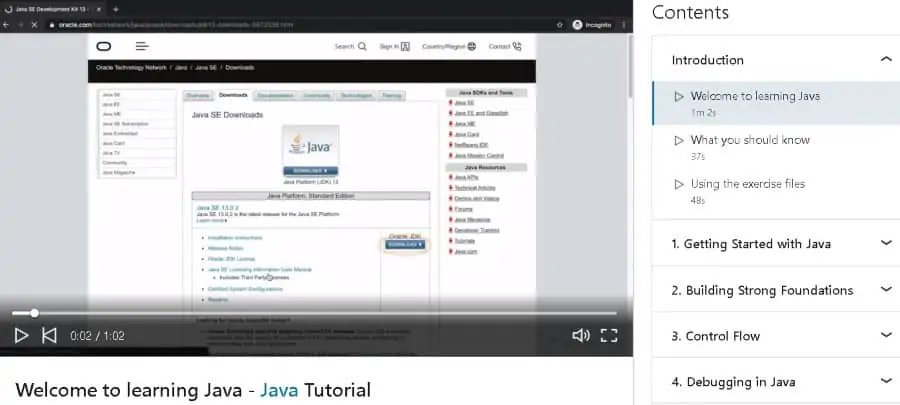Image resolution: width=900 pixels, height=405 pixels.
Task: Click the Oracle JDK Download button
Action: [405, 244]
